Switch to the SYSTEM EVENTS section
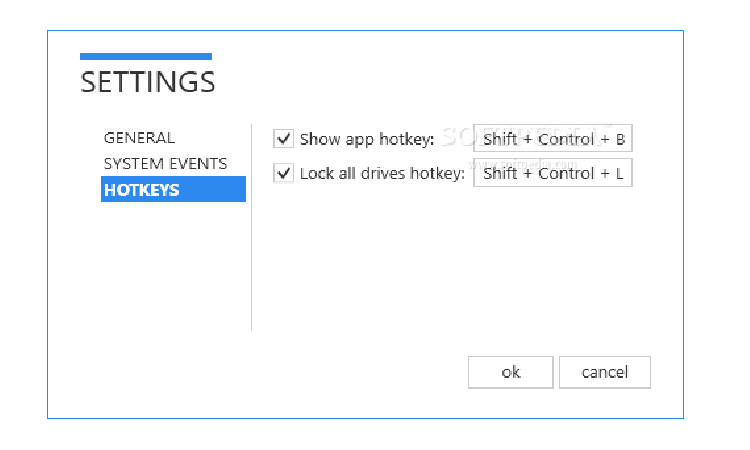The width and height of the screenshot is (750, 450). pyautogui.click(x=165, y=163)
